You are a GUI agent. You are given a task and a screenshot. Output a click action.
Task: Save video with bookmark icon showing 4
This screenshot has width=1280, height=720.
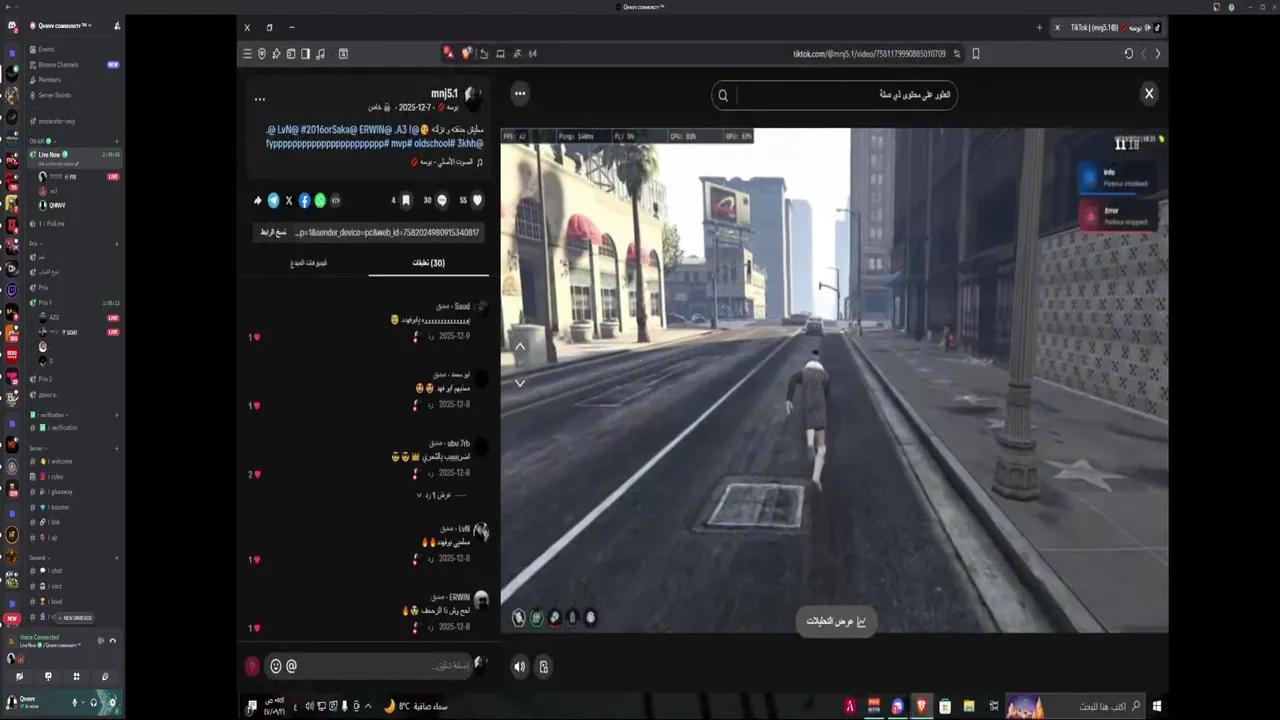[406, 200]
